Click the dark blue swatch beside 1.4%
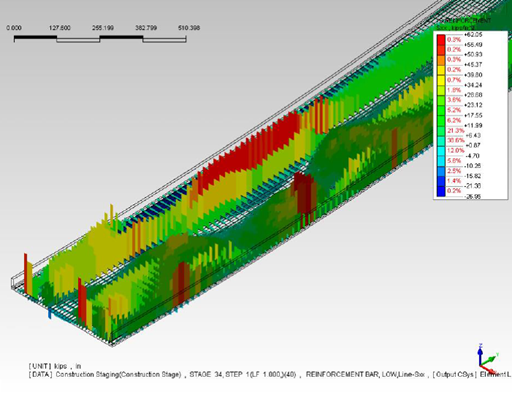 coord(441,181)
